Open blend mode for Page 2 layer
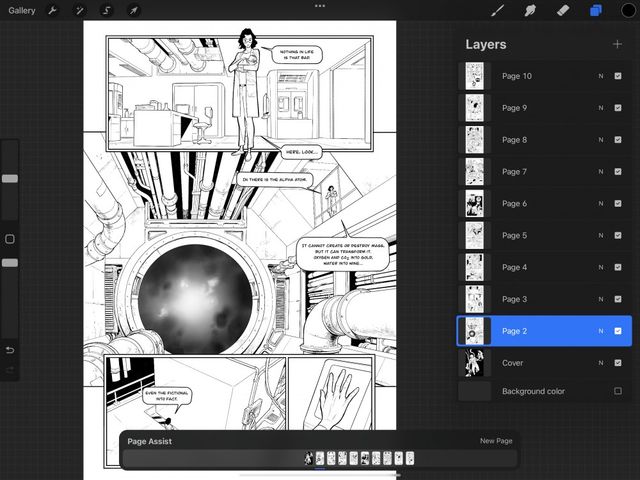Screen dimensions: 640x480 tap(601, 331)
